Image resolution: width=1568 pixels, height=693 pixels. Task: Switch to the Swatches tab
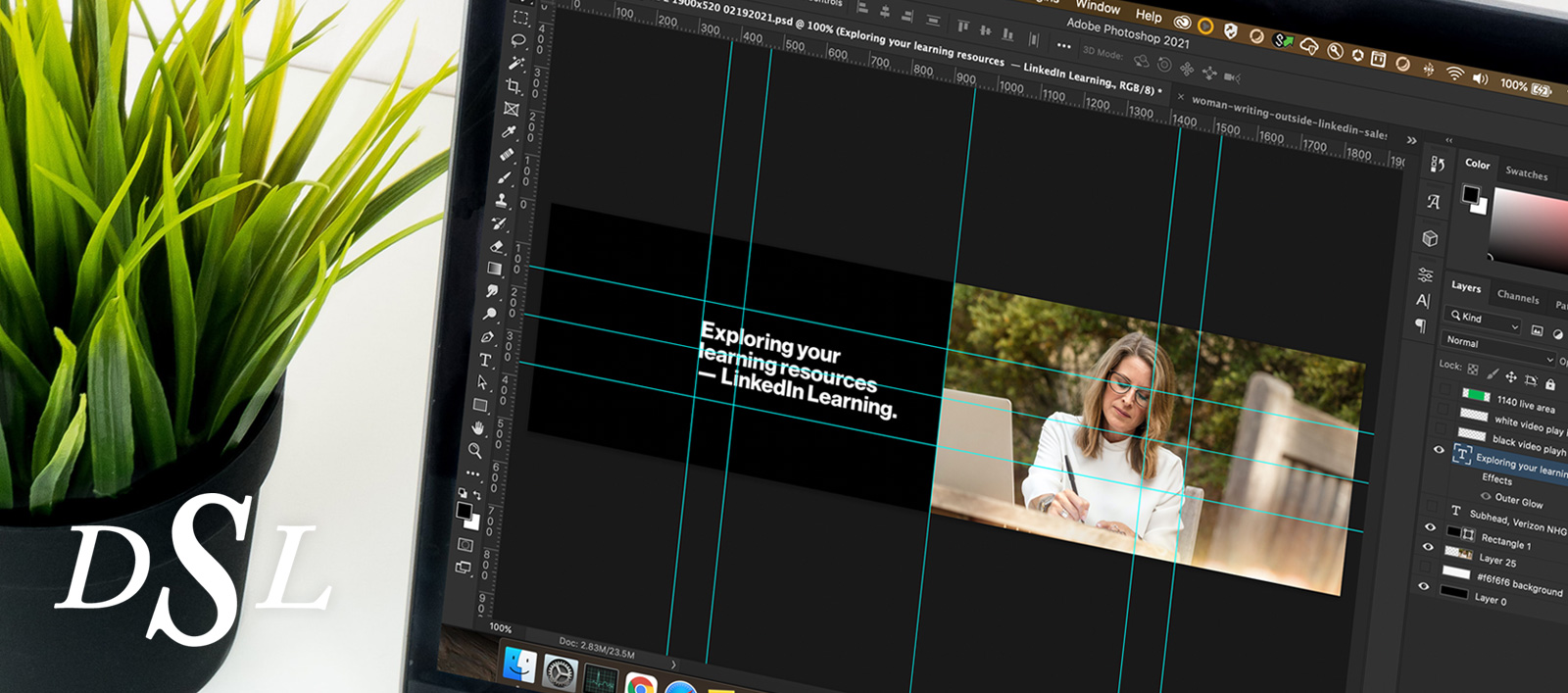pyautogui.click(x=1527, y=174)
